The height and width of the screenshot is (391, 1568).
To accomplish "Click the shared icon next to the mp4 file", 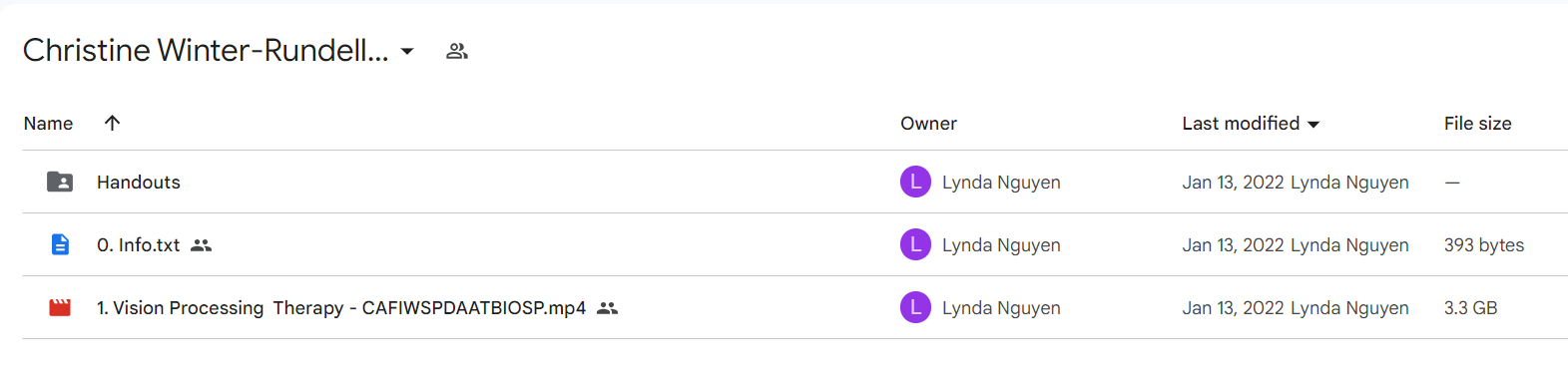I will click(x=607, y=308).
